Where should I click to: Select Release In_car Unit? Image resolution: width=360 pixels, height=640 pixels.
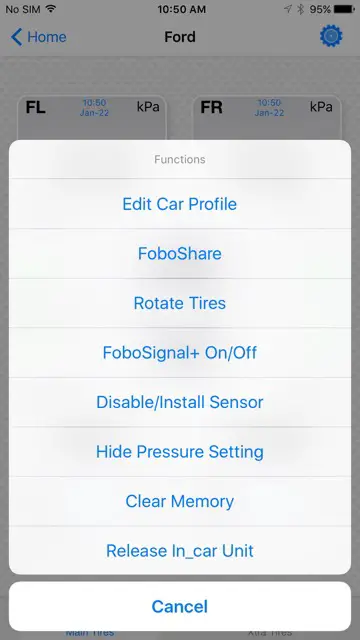pos(180,550)
